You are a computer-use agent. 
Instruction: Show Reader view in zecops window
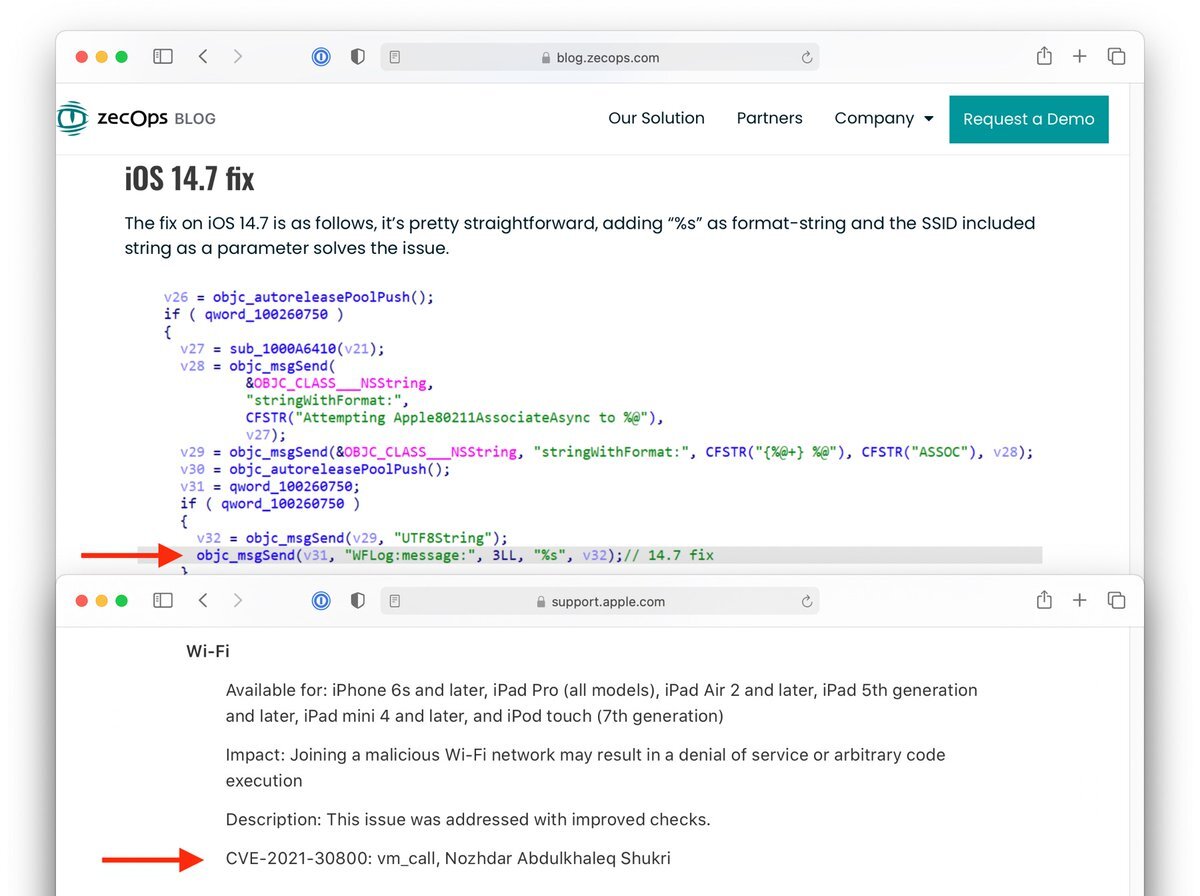coord(395,57)
